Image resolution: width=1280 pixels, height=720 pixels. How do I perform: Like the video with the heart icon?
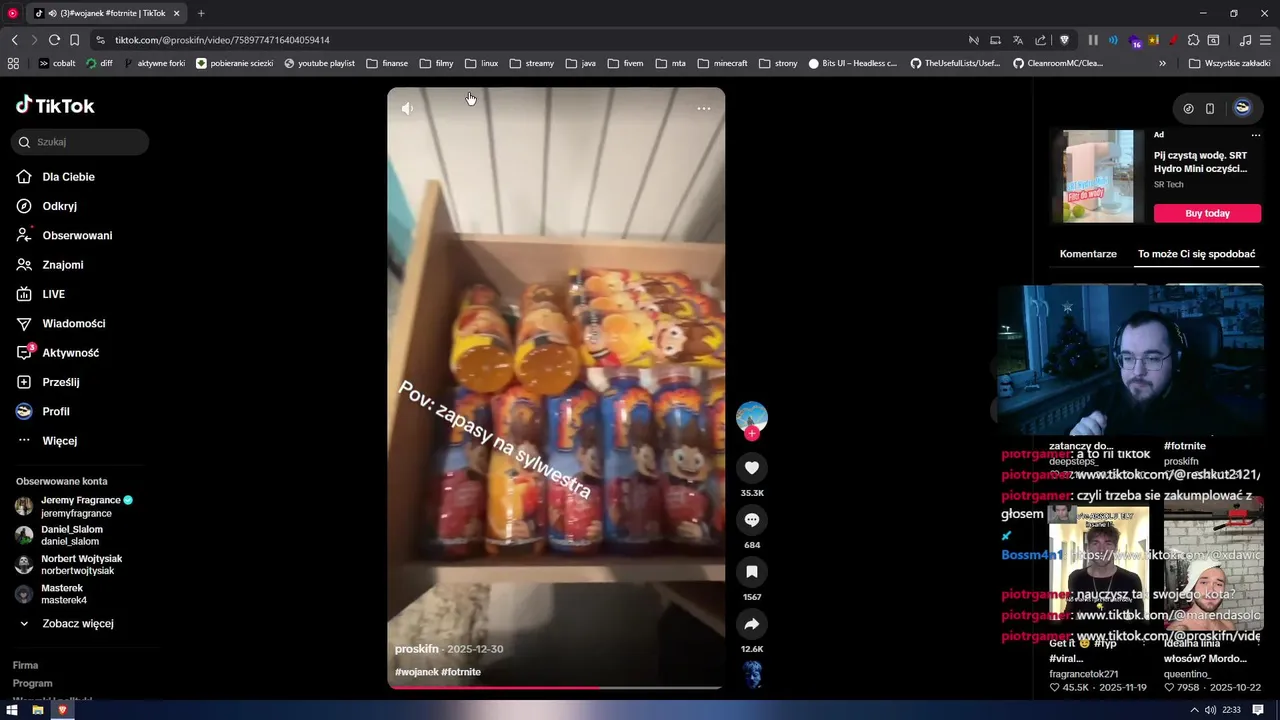(752, 468)
